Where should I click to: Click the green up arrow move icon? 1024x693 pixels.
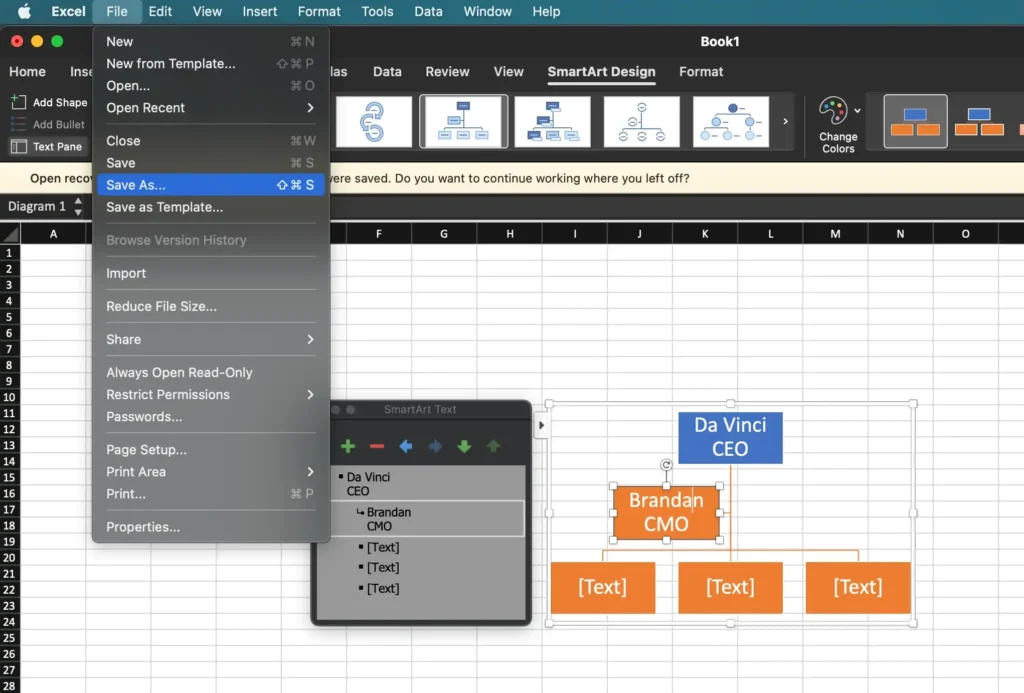[x=493, y=446]
